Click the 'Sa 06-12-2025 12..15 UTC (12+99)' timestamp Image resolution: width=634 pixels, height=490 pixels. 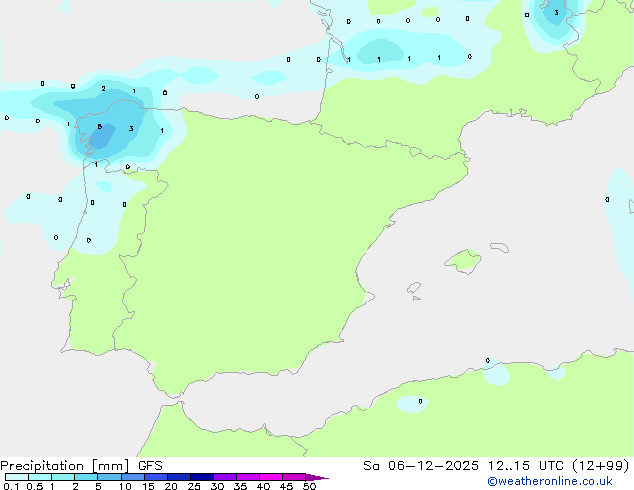(x=496, y=466)
